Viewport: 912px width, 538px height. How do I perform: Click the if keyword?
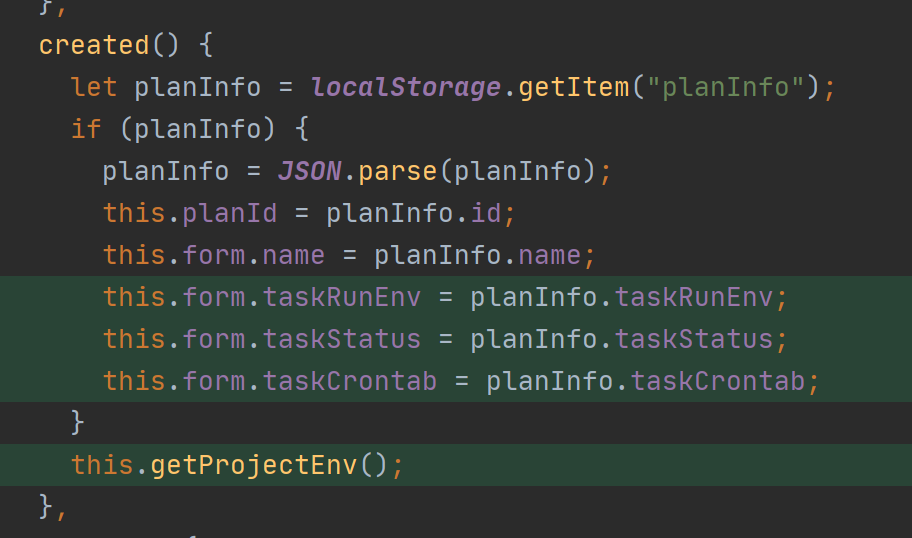(x=86, y=129)
